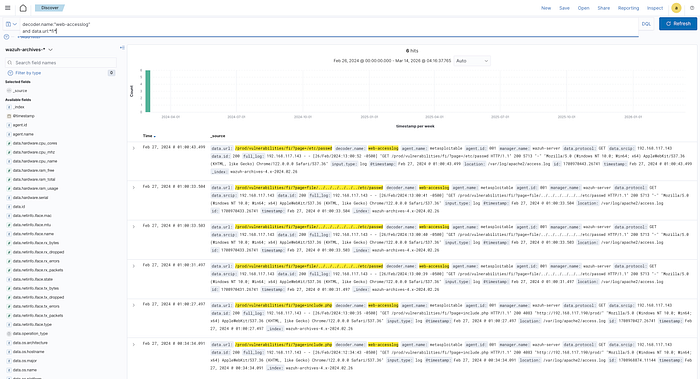Viewport: 700px width, 379px height.
Task: Expand the document row at 01:00:33.503
Action: tap(133, 227)
